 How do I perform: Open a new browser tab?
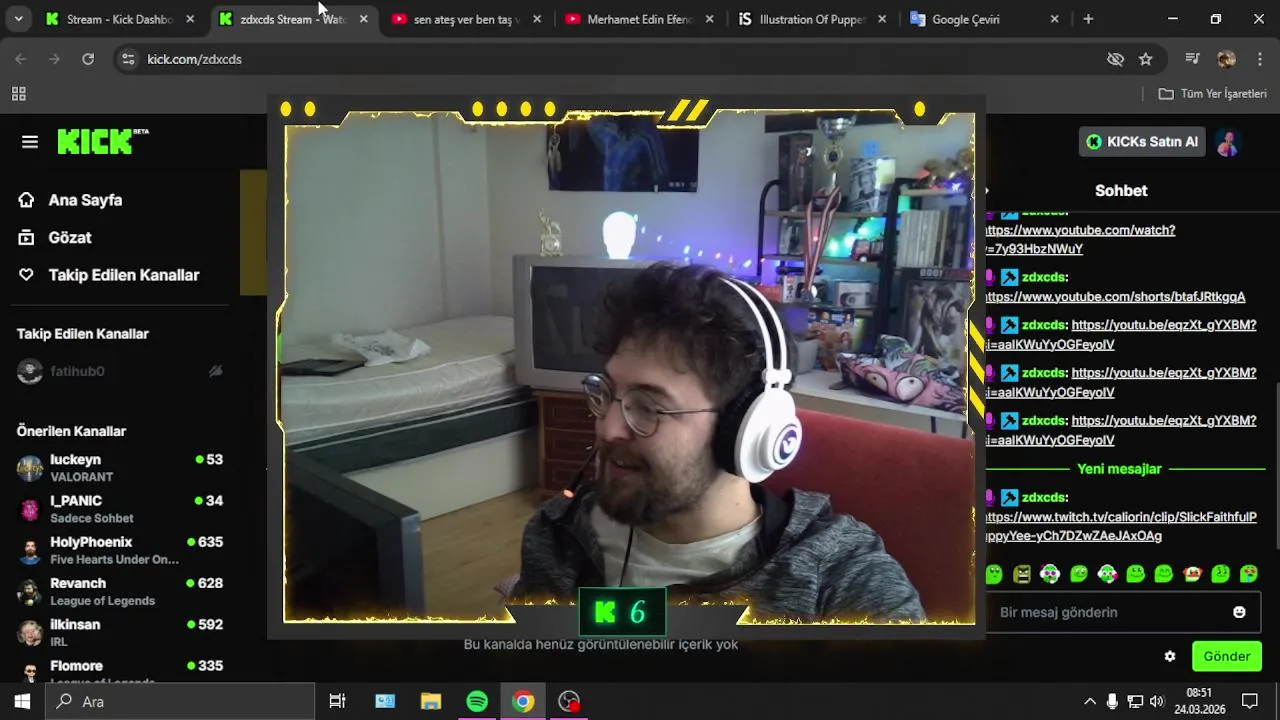(x=1088, y=19)
